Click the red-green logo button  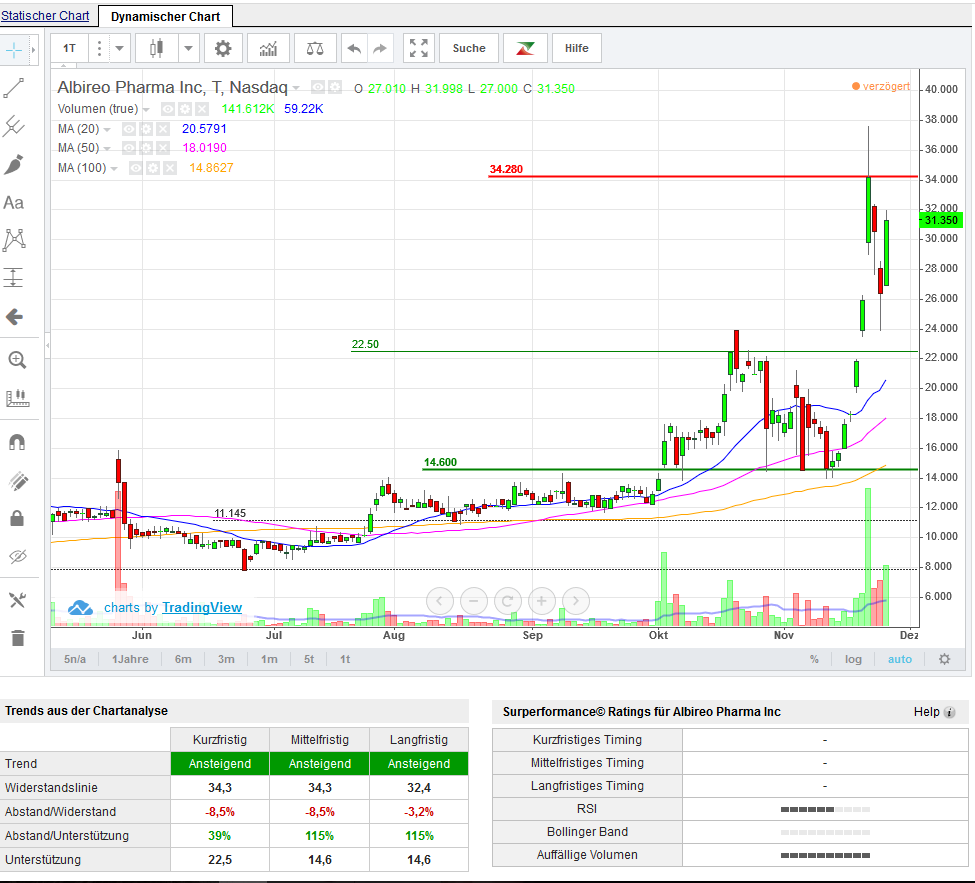click(x=525, y=49)
